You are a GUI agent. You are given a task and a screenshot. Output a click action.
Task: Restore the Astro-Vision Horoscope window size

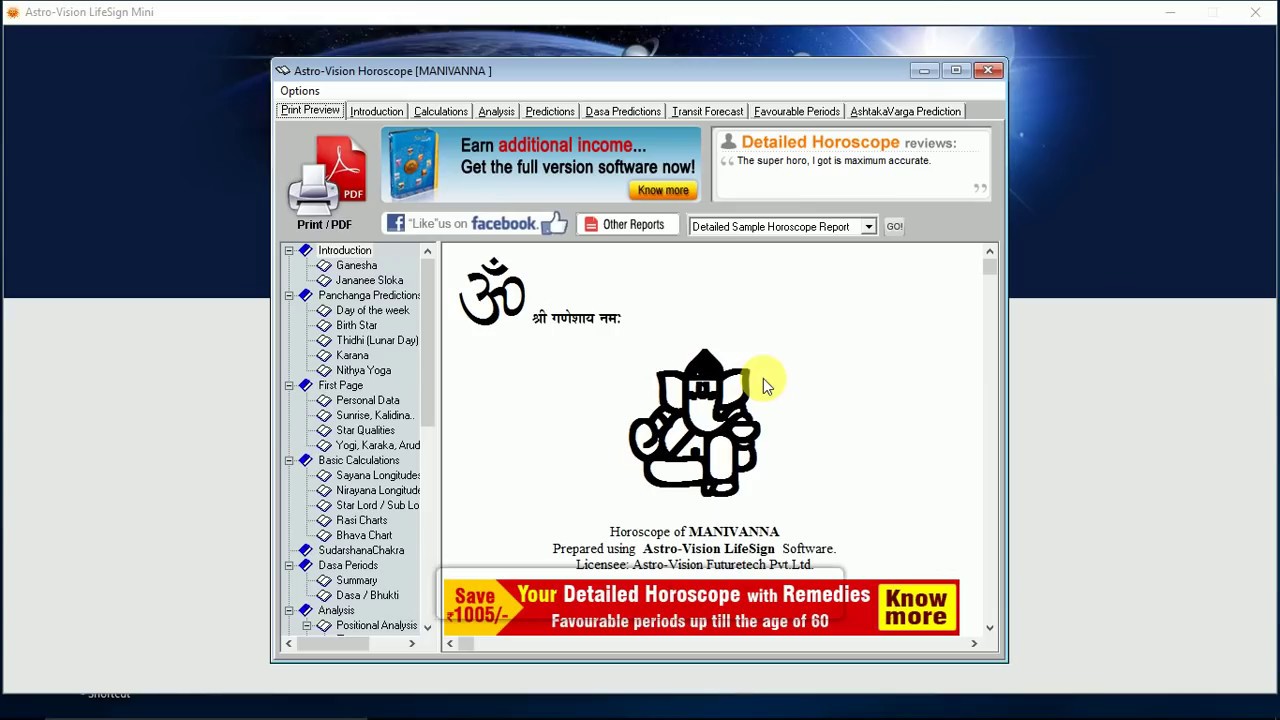[x=956, y=70]
